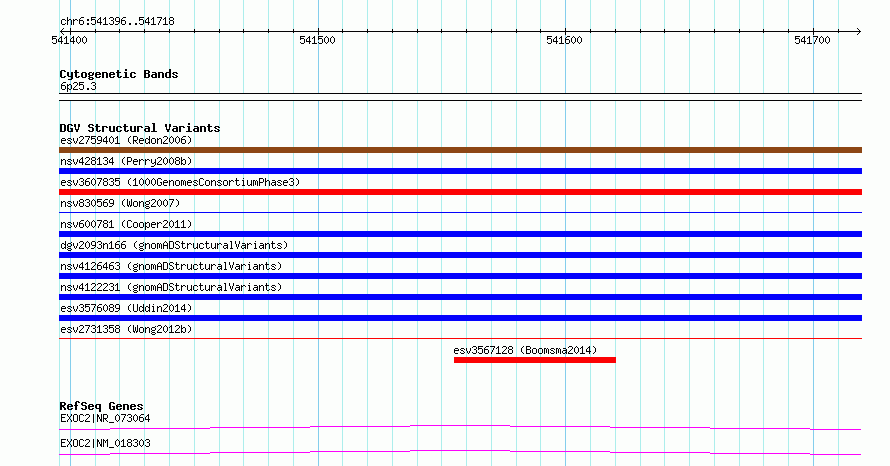Screen dimensions: 890x466
Task: Select the EXOC2|NR_073064 gene label
Action: click(x=105, y=419)
